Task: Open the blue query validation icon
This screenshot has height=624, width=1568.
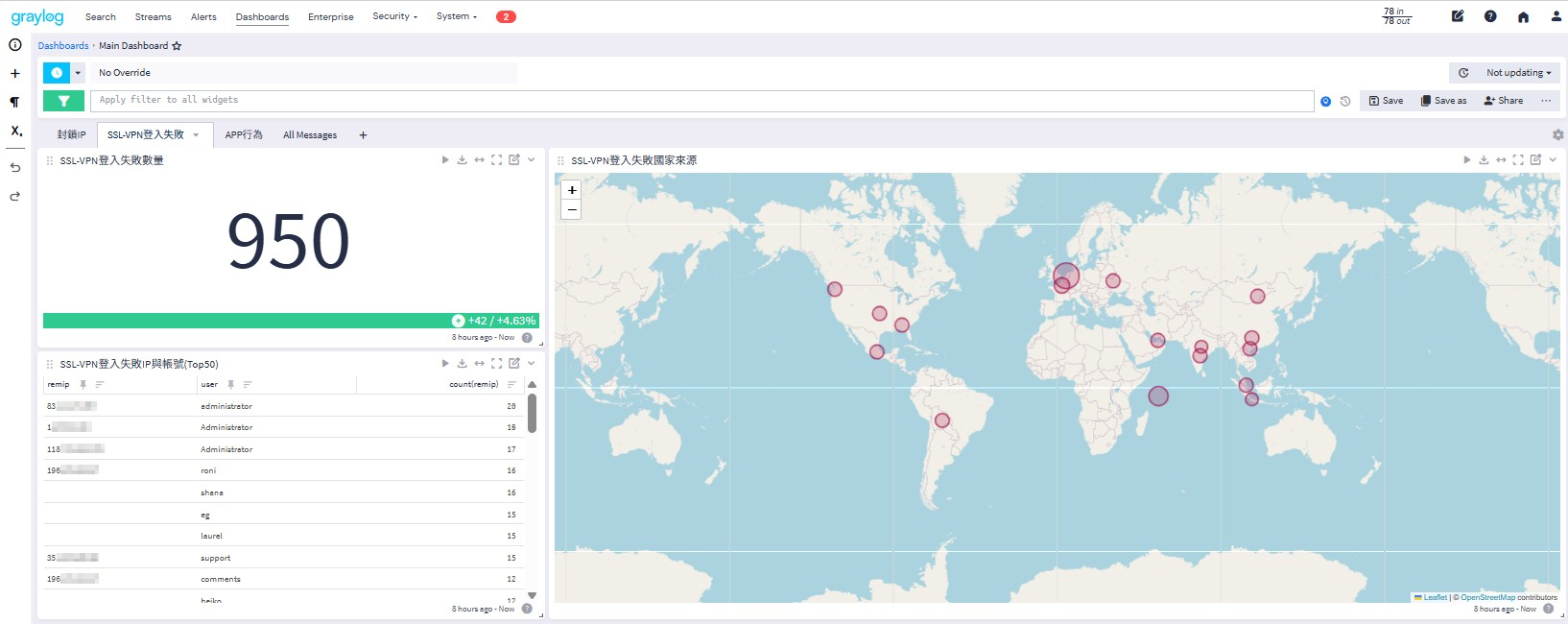Action: tap(1326, 101)
